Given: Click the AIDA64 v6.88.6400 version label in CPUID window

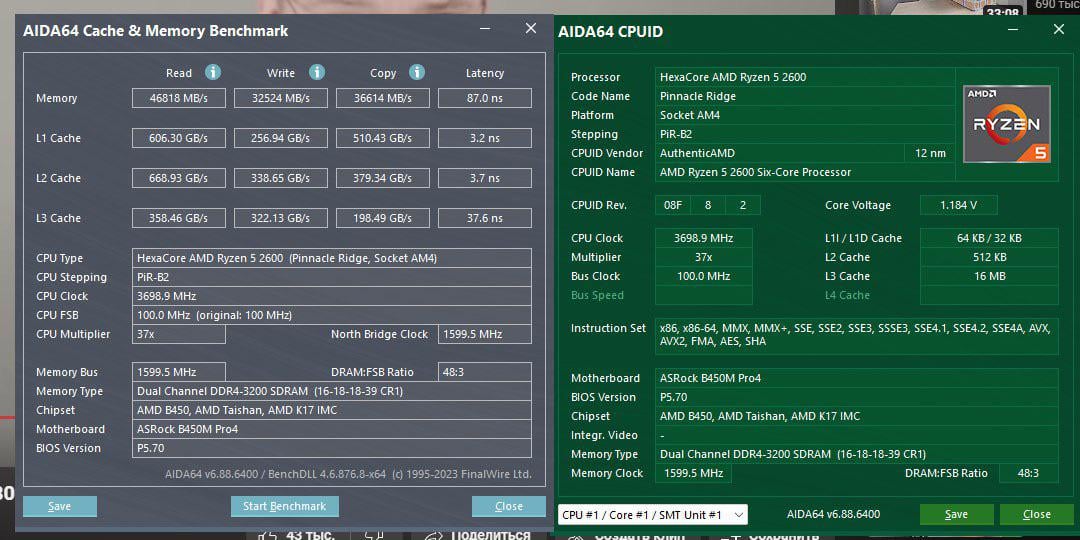Looking at the screenshot, I should click(833, 515).
